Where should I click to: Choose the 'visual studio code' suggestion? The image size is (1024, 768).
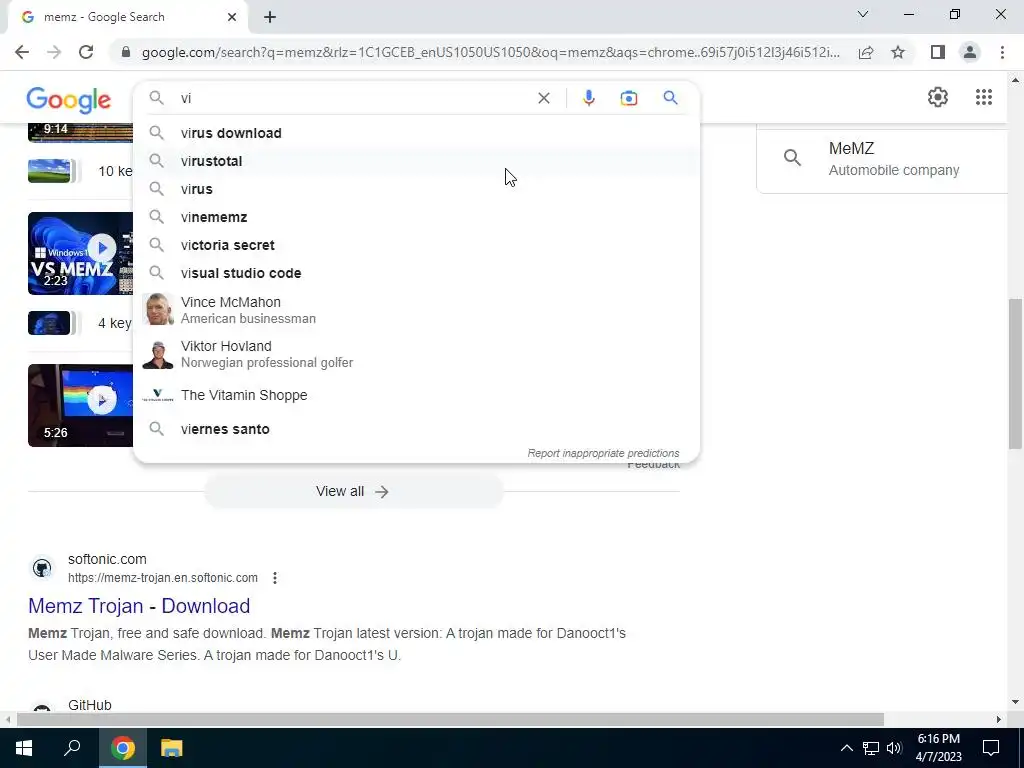[417, 274]
